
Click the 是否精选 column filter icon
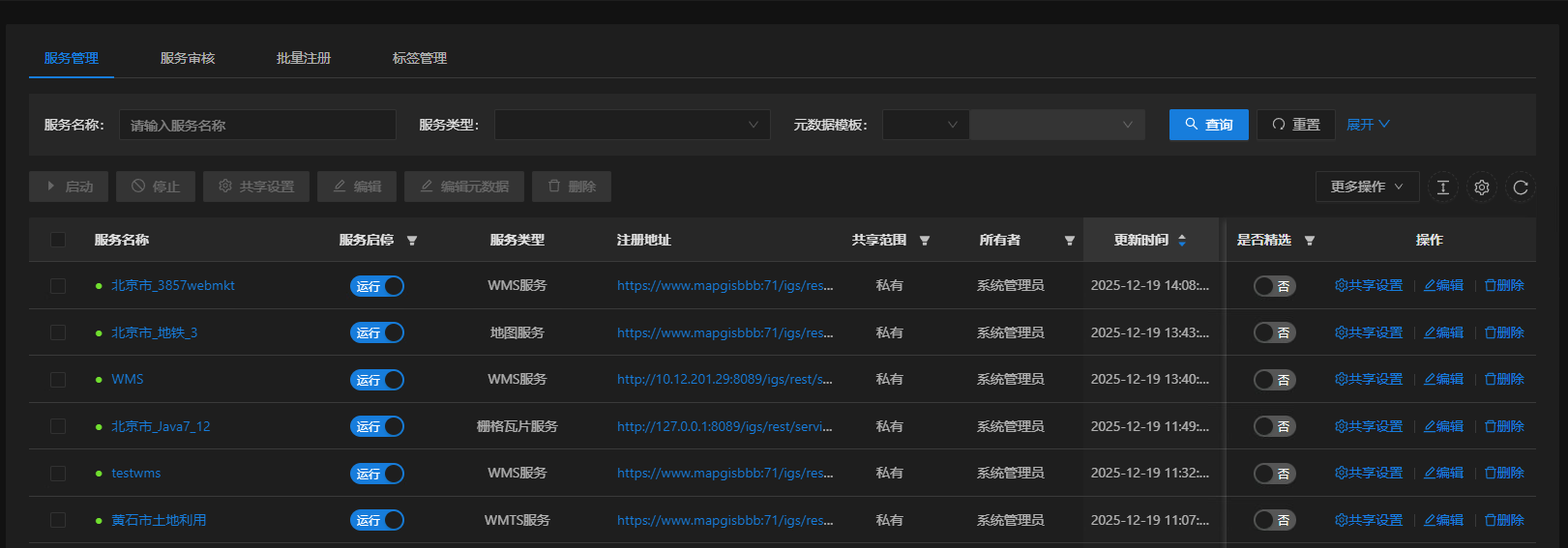click(1310, 241)
